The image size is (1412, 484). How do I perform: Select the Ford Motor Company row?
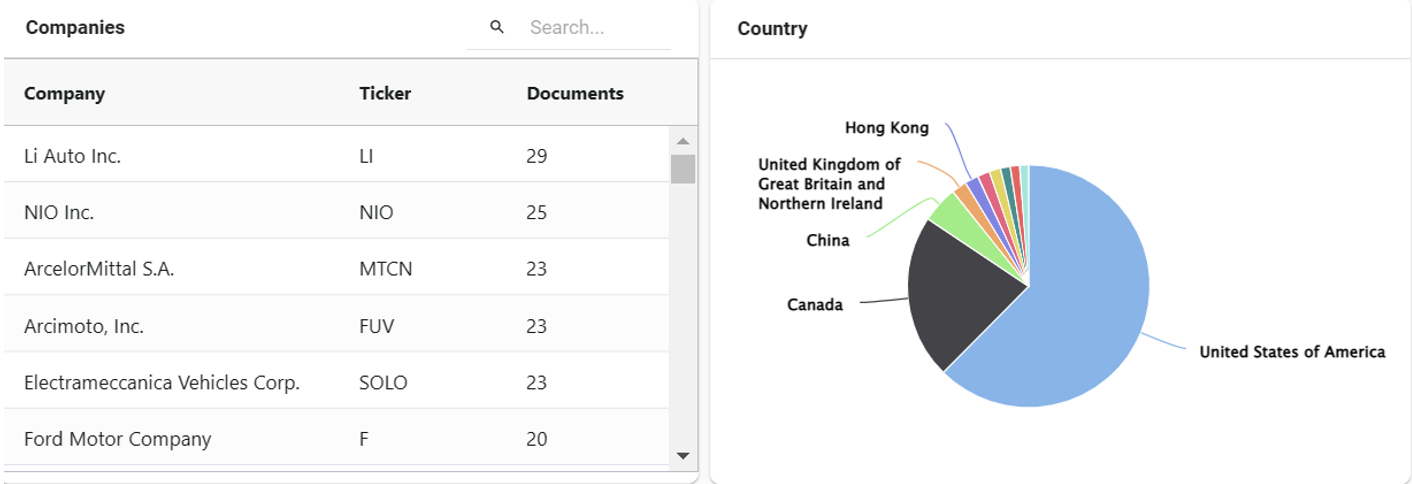pos(118,439)
